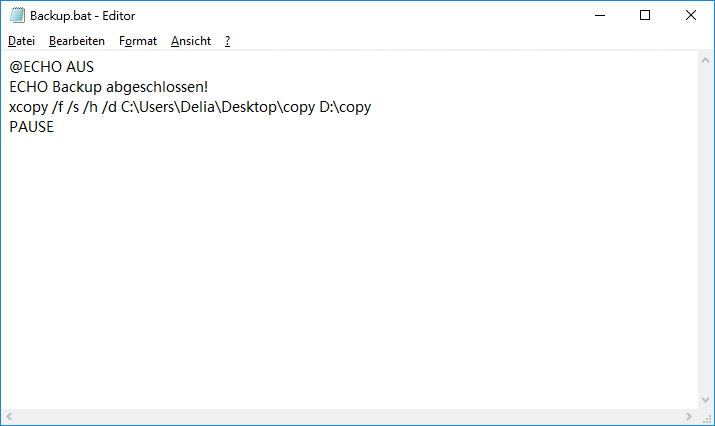Viewport: 715px width, 426px height.
Task: Close the Backup.bat Editor window
Action: coord(691,16)
